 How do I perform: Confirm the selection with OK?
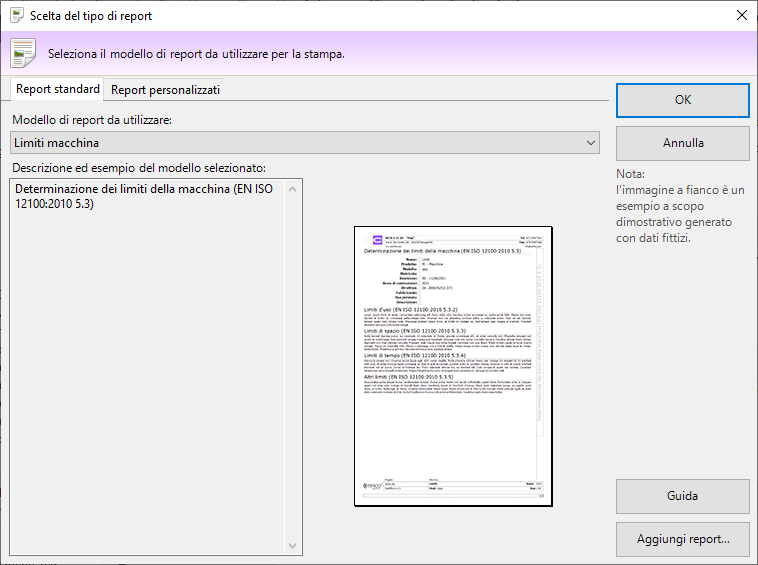(x=683, y=100)
